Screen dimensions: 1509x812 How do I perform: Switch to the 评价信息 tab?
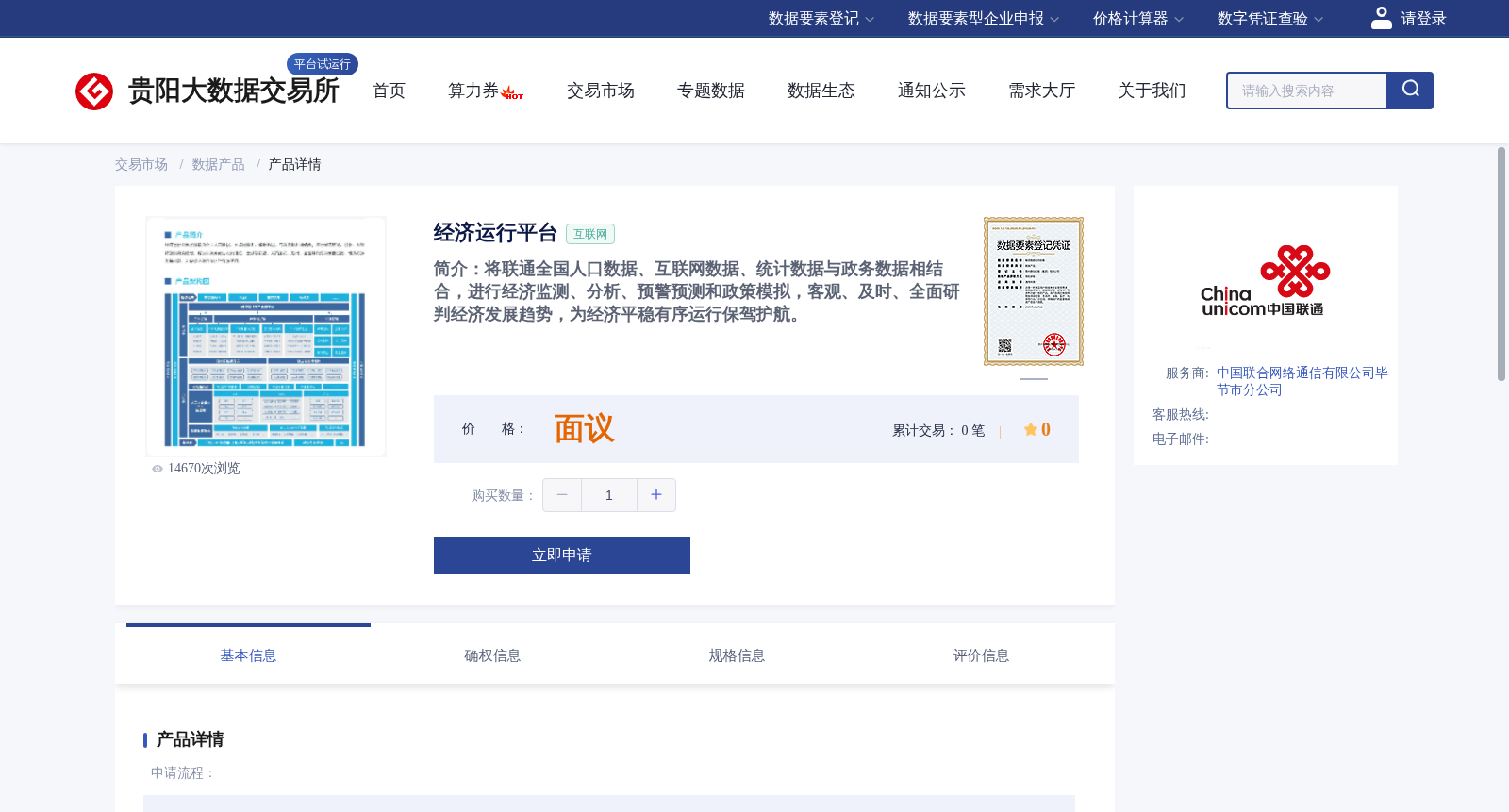click(x=981, y=655)
